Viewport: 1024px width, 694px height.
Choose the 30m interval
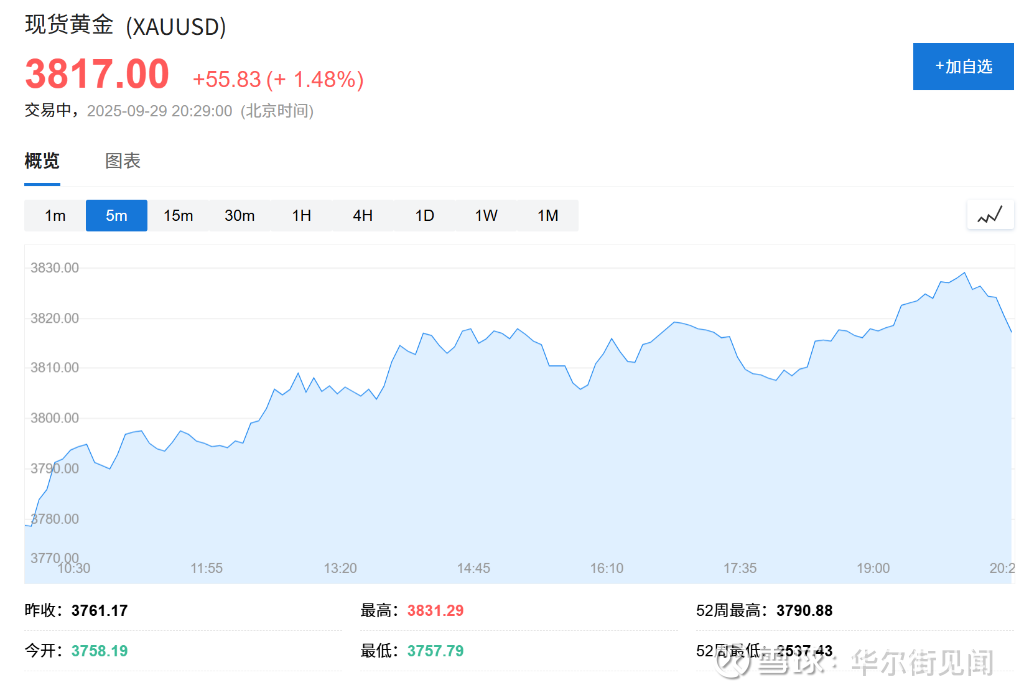240,216
